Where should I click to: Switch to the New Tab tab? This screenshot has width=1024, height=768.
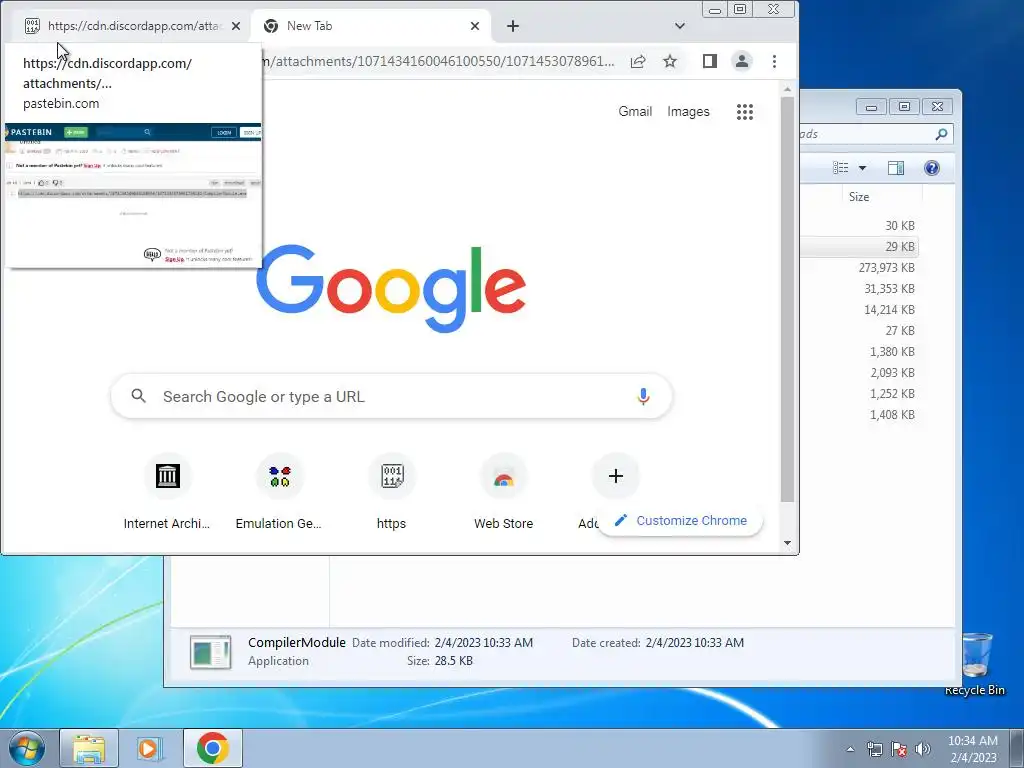(x=370, y=26)
